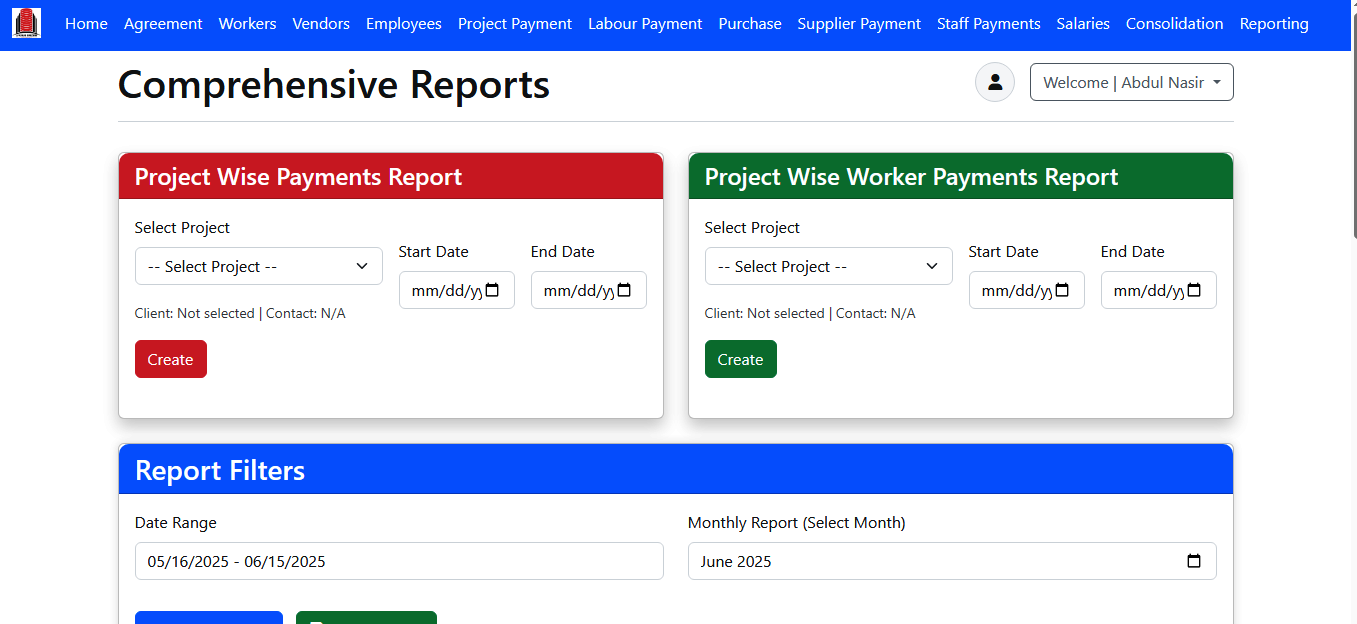Open calendar picker for Worker Payments End Date

click(1194, 291)
